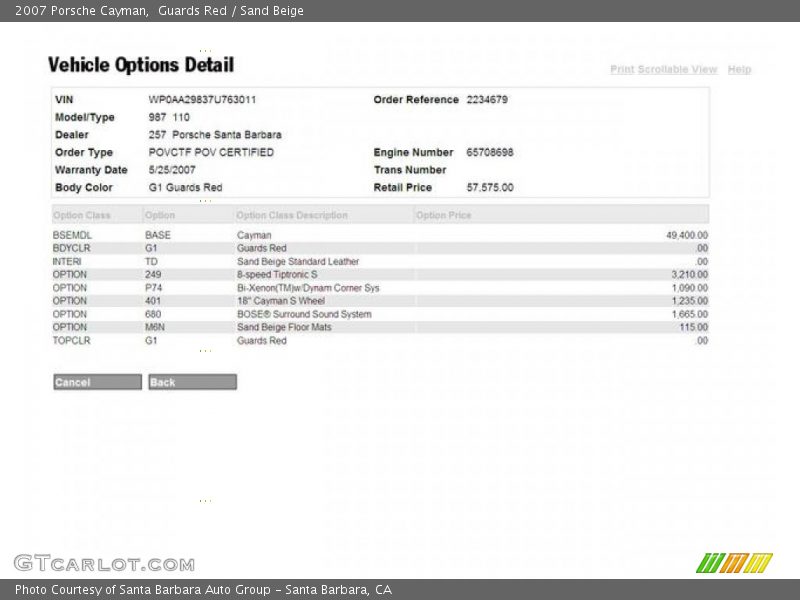Select the VIN value WP0AA29837U763011
Screen dimensions: 800x600
(202, 99)
